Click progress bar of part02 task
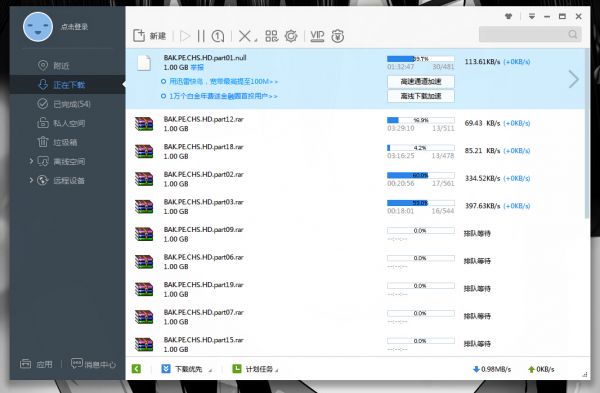Viewport: 600px width, 393px height. (x=421, y=175)
